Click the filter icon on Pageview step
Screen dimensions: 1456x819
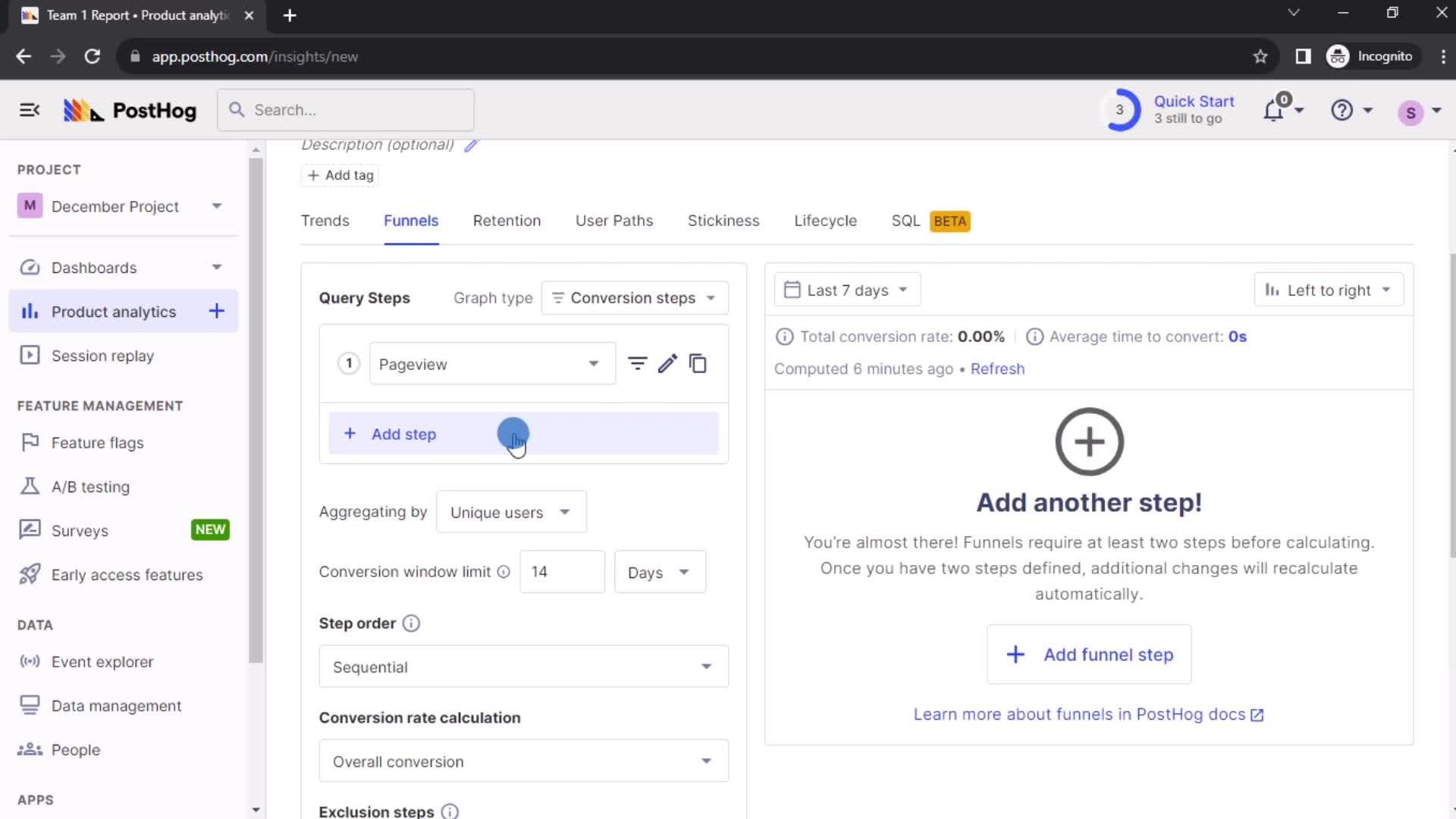(638, 363)
